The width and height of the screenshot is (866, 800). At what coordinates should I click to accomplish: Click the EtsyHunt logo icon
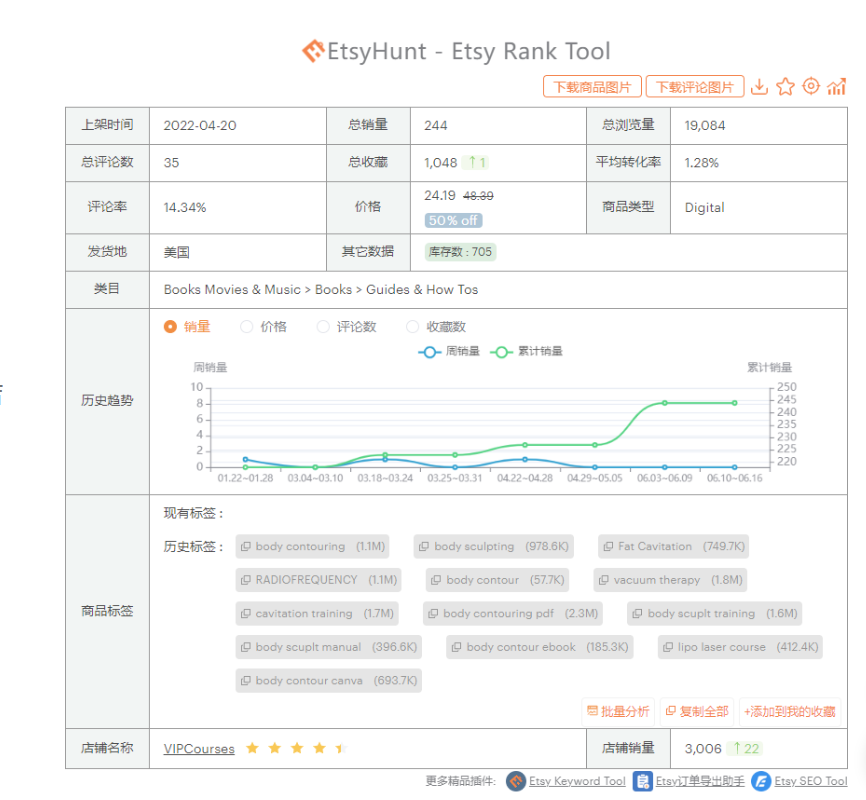(313, 51)
